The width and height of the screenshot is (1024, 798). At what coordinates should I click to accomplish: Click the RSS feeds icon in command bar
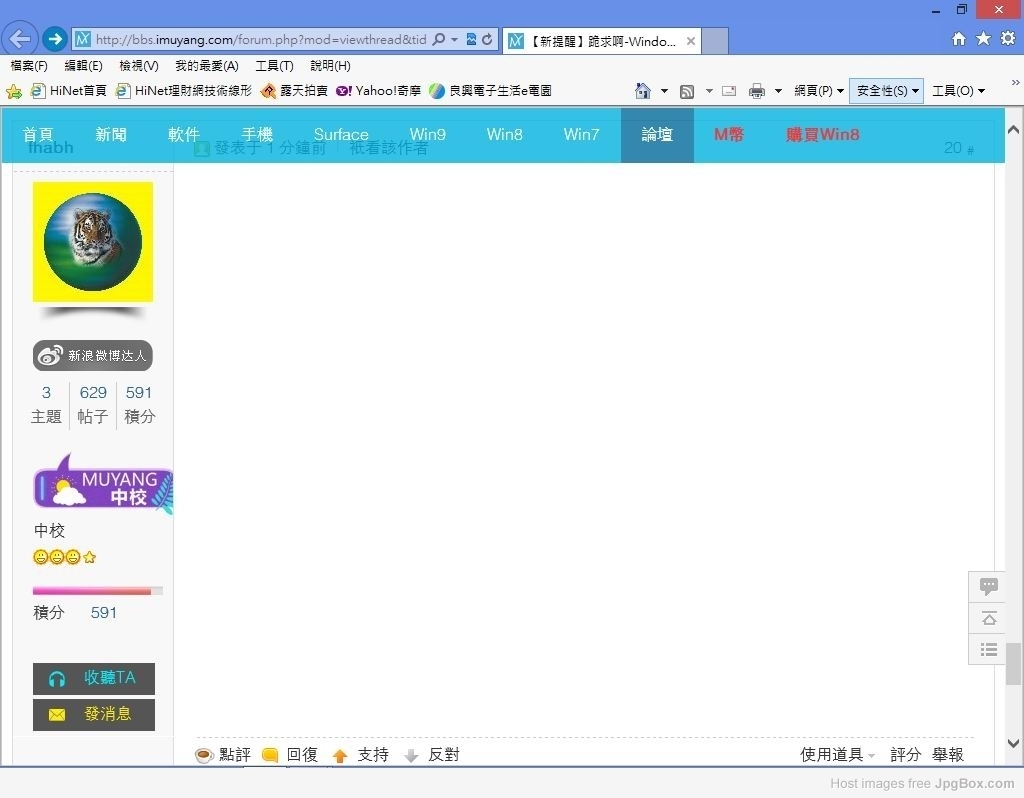click(x=687, y=91)
